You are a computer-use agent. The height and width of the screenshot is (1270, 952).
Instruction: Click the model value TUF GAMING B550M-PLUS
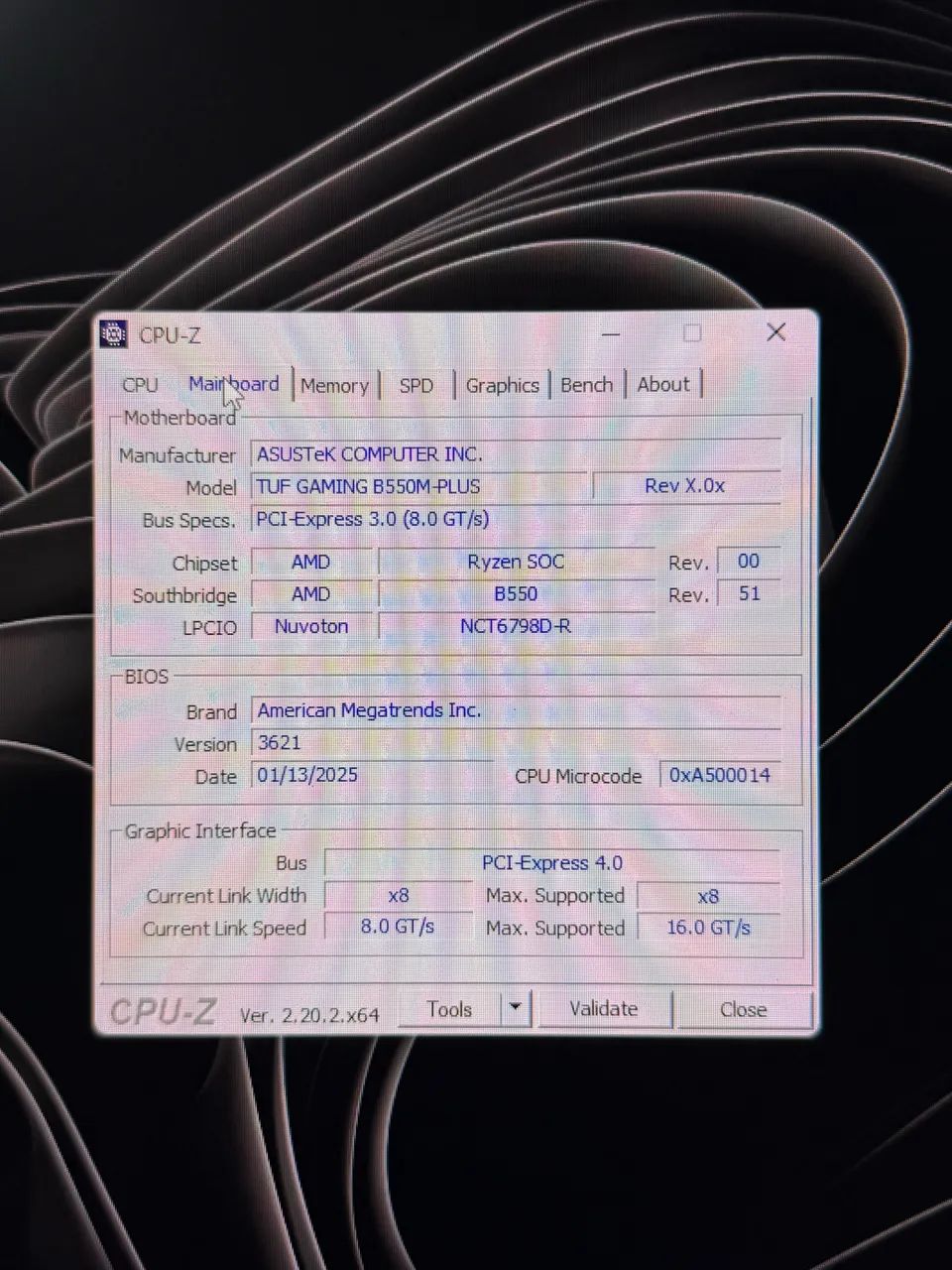coord(418,486)
